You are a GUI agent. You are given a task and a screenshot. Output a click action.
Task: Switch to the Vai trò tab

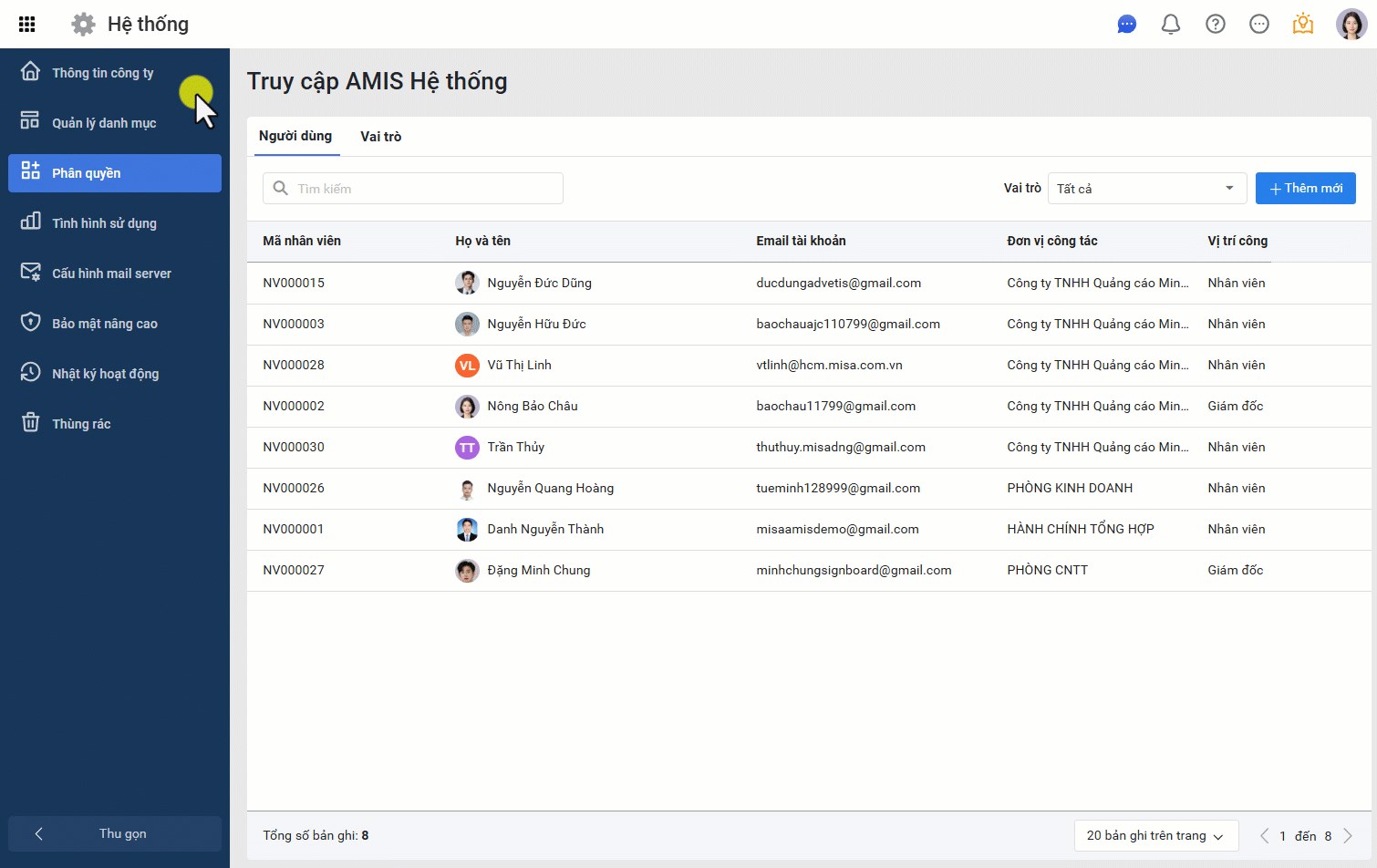tap(381, 137)
